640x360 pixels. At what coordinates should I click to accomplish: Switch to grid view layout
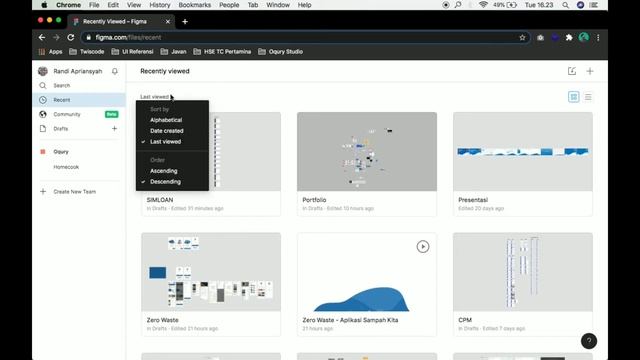573,97
